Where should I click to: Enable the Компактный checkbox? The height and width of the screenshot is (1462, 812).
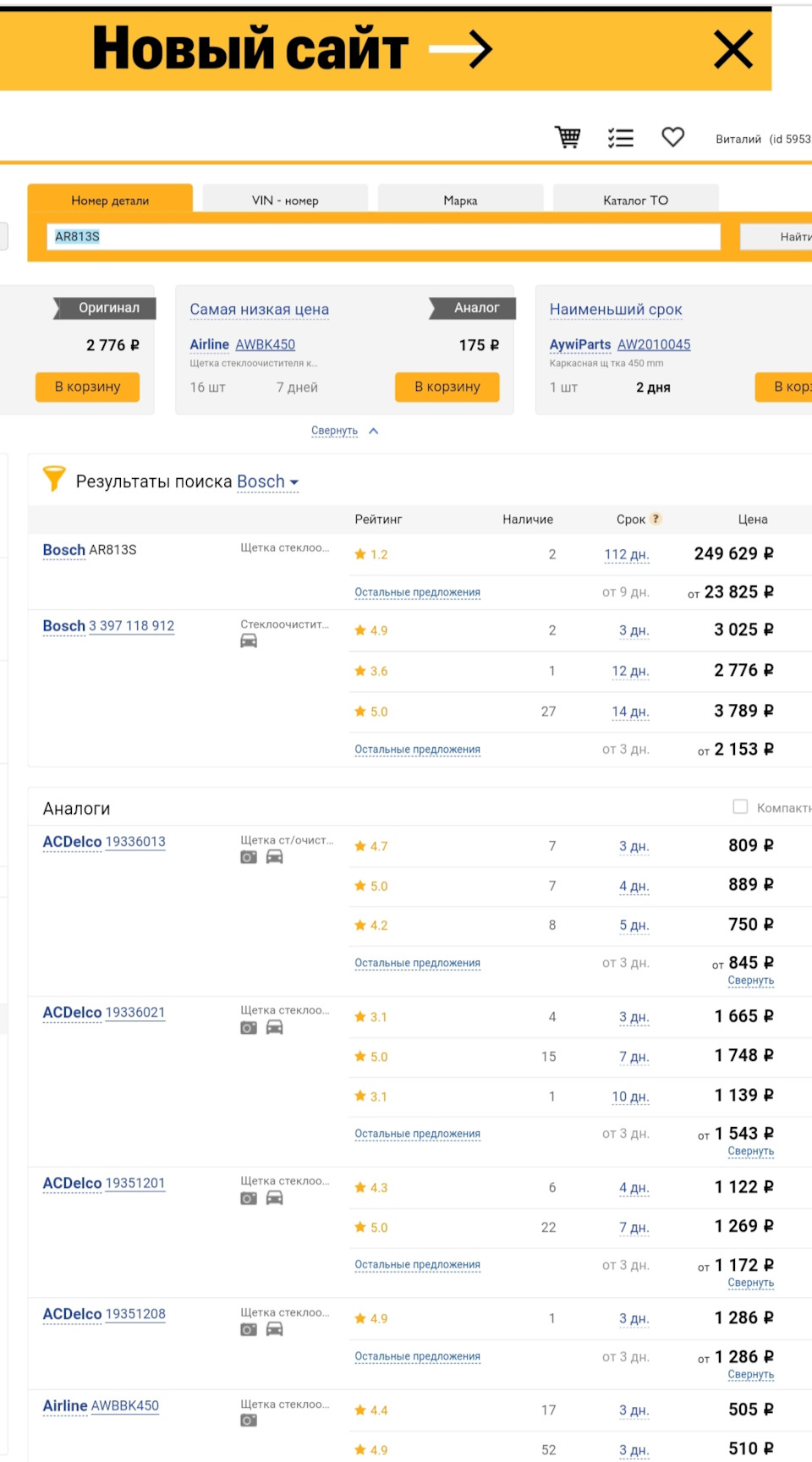tap(740, 807)
